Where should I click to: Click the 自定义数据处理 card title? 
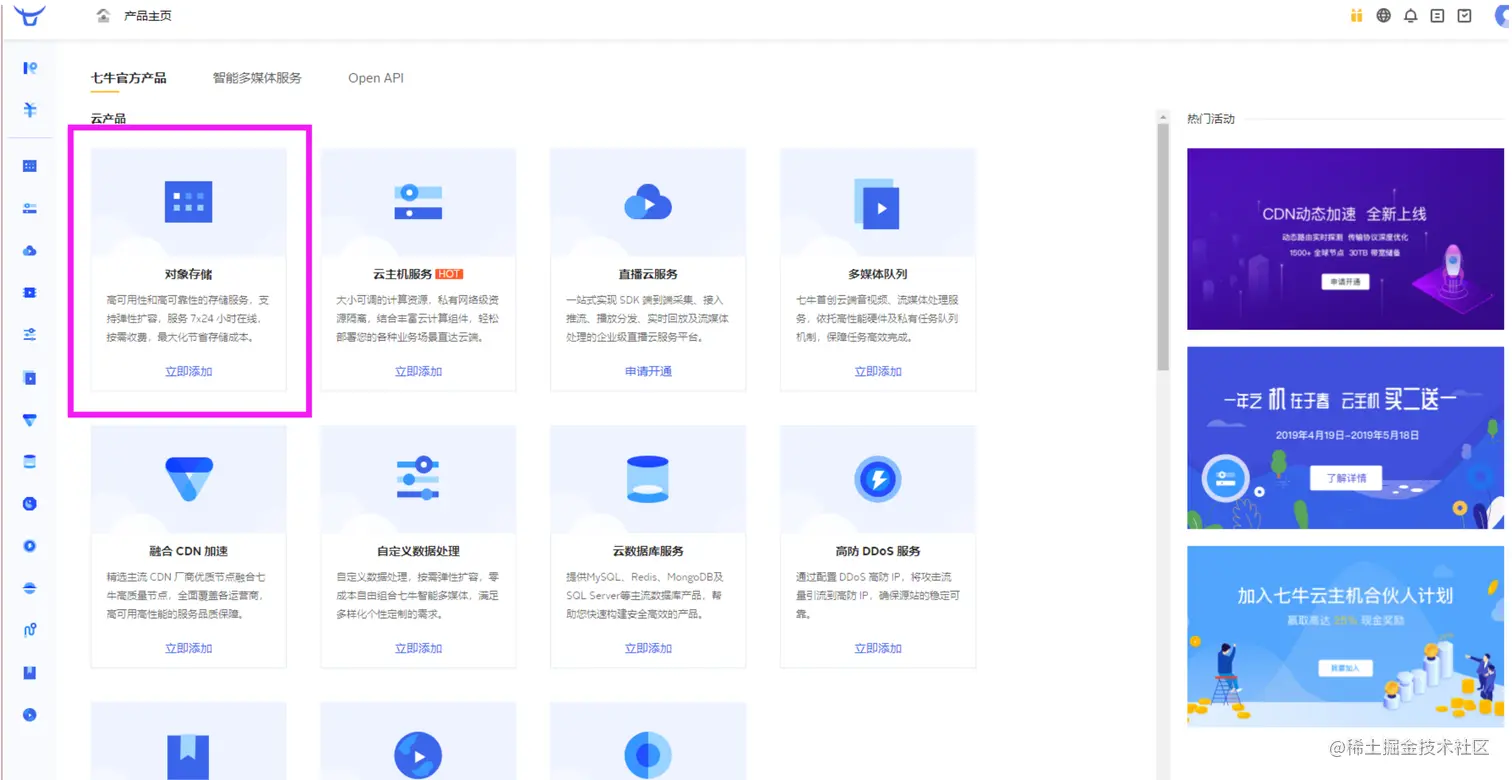click(x=418, y=551)
